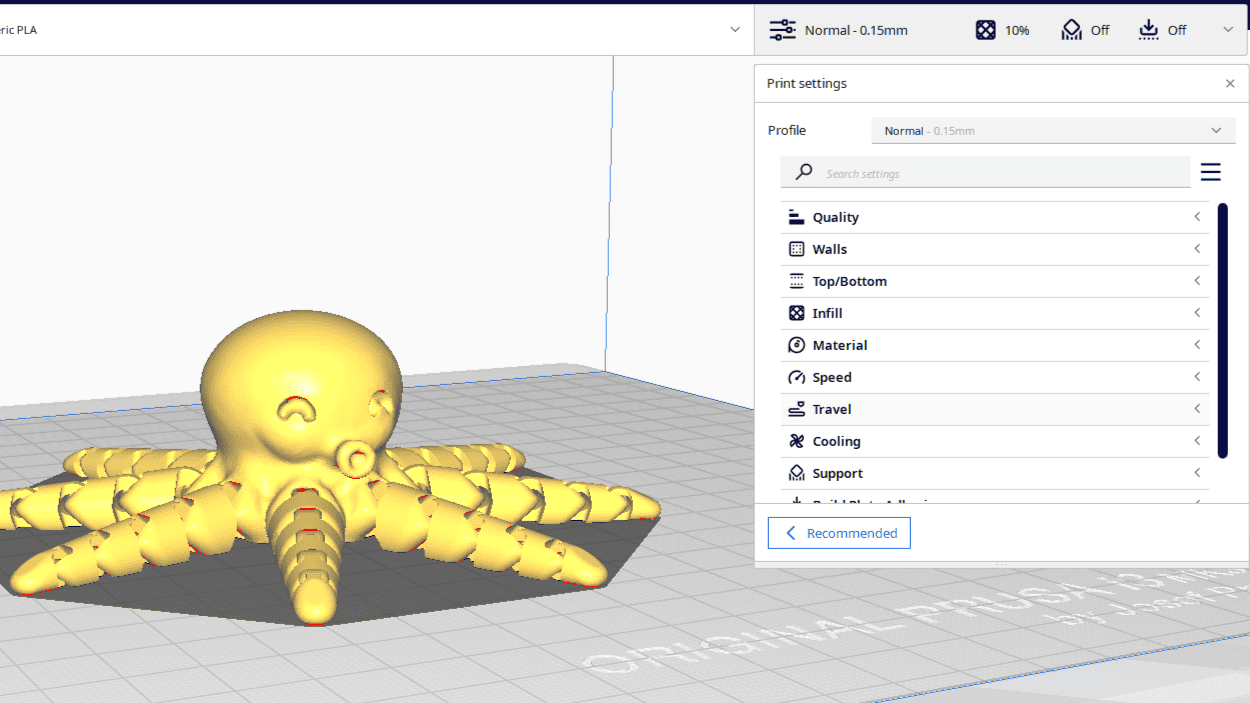Switch back to Recommended settings view
The height and width of the screenshot is (703, 1250).
[839, 533]
